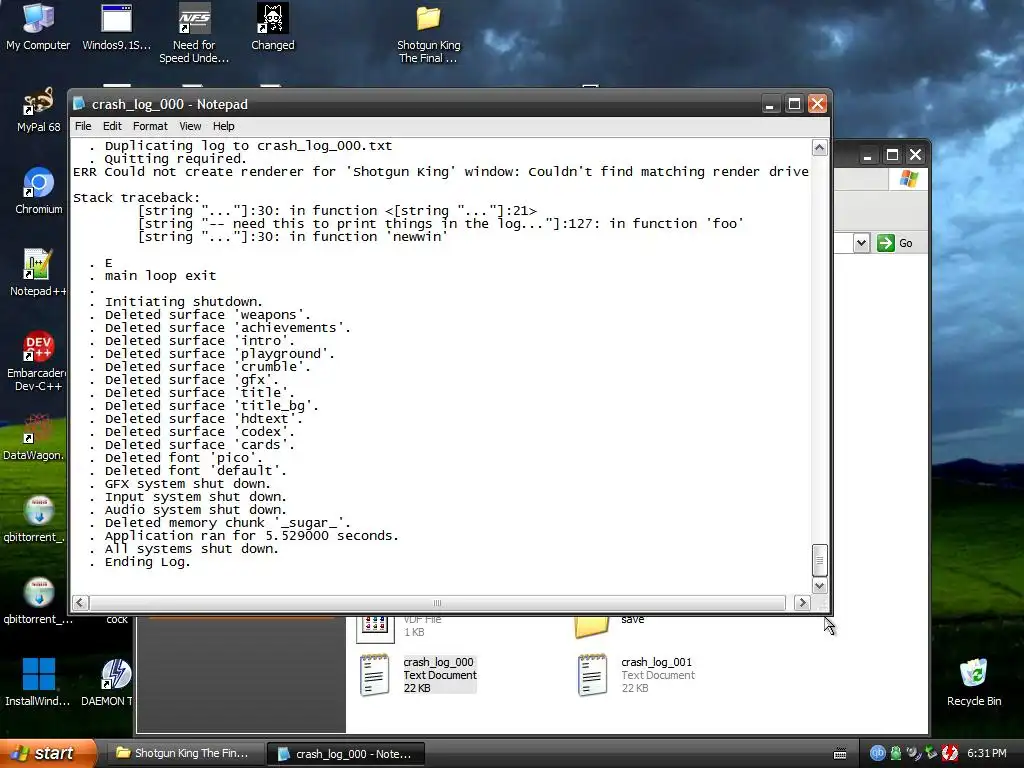Image resolution: width=1024 pixels, height=768 pixels.
Task: Click Notepad vertical scrollbar down arrow
Action: coord(820,586)
